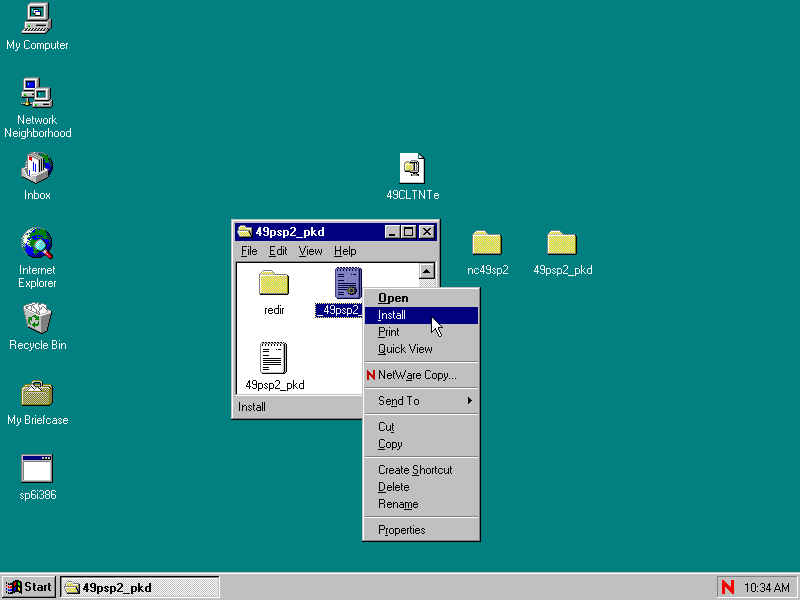Maximize the 49psp2_pkd window
The image size is (800, 600).
click(x=408, y=232)
